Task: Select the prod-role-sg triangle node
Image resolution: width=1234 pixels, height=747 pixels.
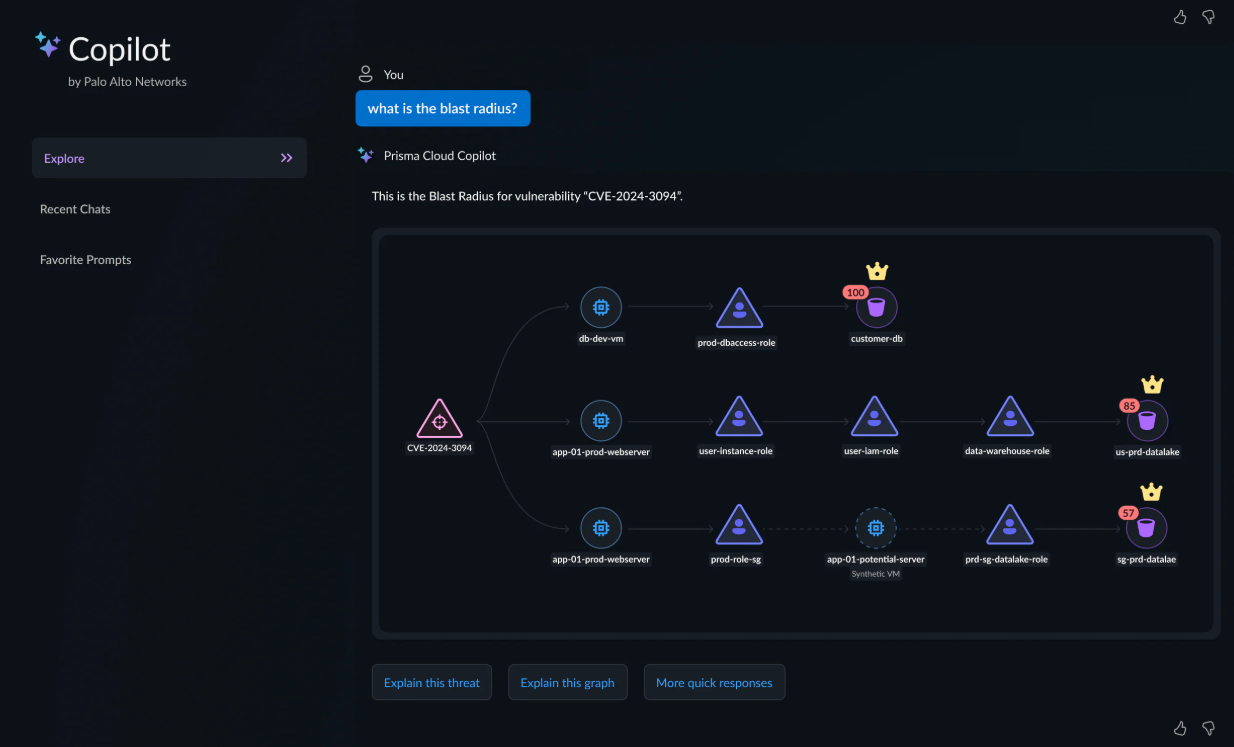Action: point(739,527)
